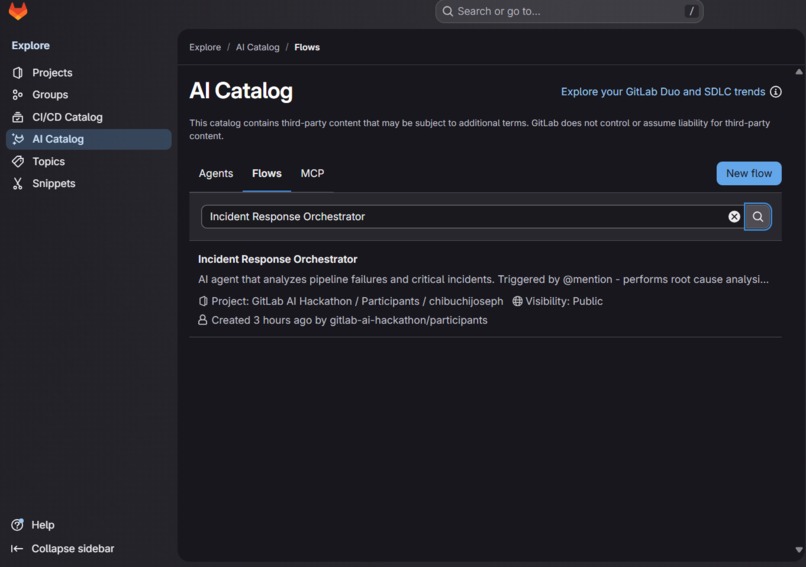
Task: Open the CI/CD Catalog sidebar icon
Action: tap(17, 117)
